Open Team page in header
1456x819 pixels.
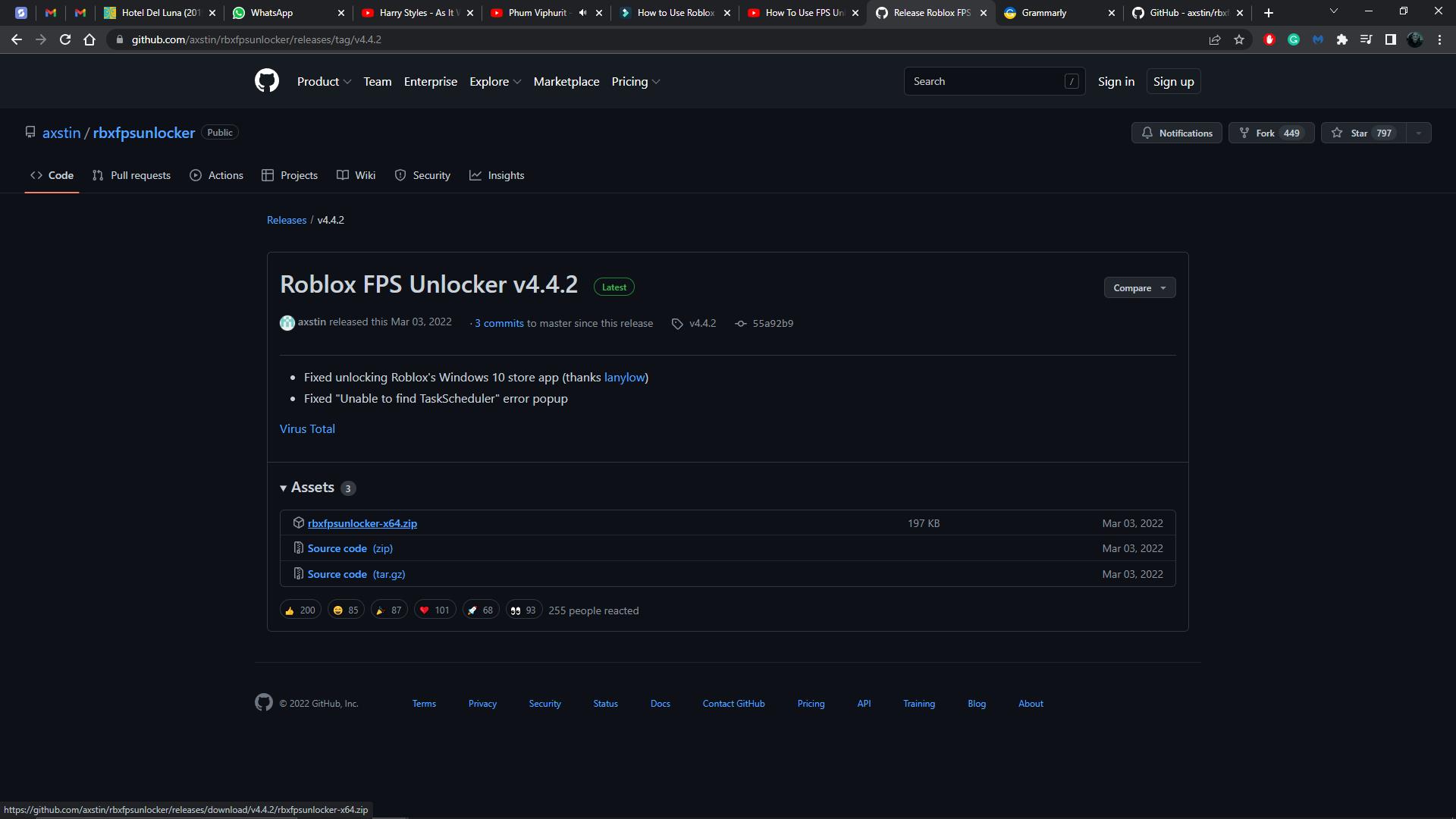click(x=378, y=81)
